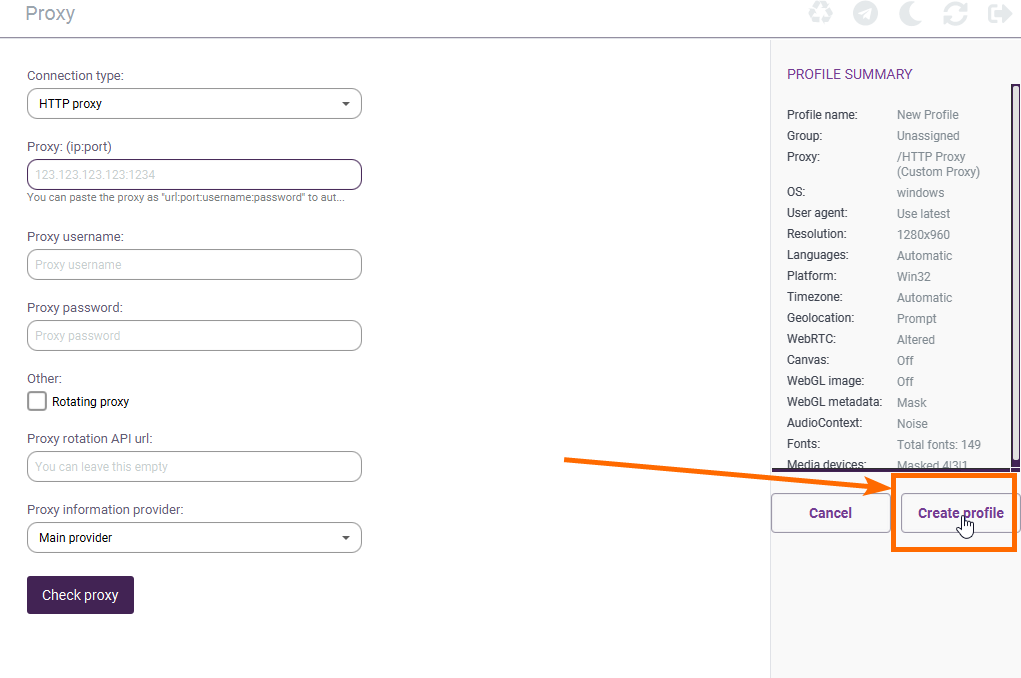This screenshot has width=1021, height=678.
Task: Focus the Proxy username field
Action: pos(194,265)
